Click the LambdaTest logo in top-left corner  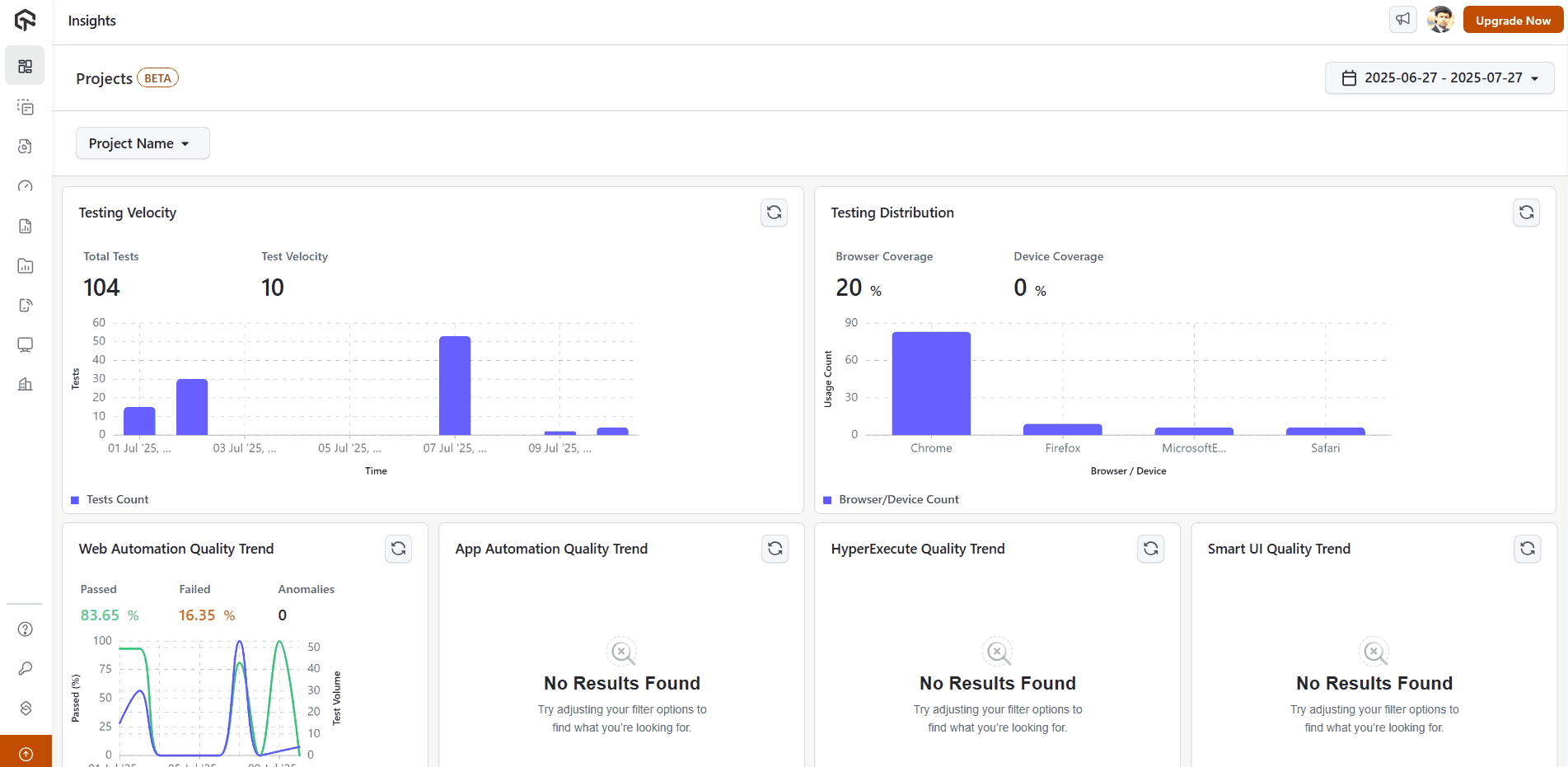tap(25, 20)
